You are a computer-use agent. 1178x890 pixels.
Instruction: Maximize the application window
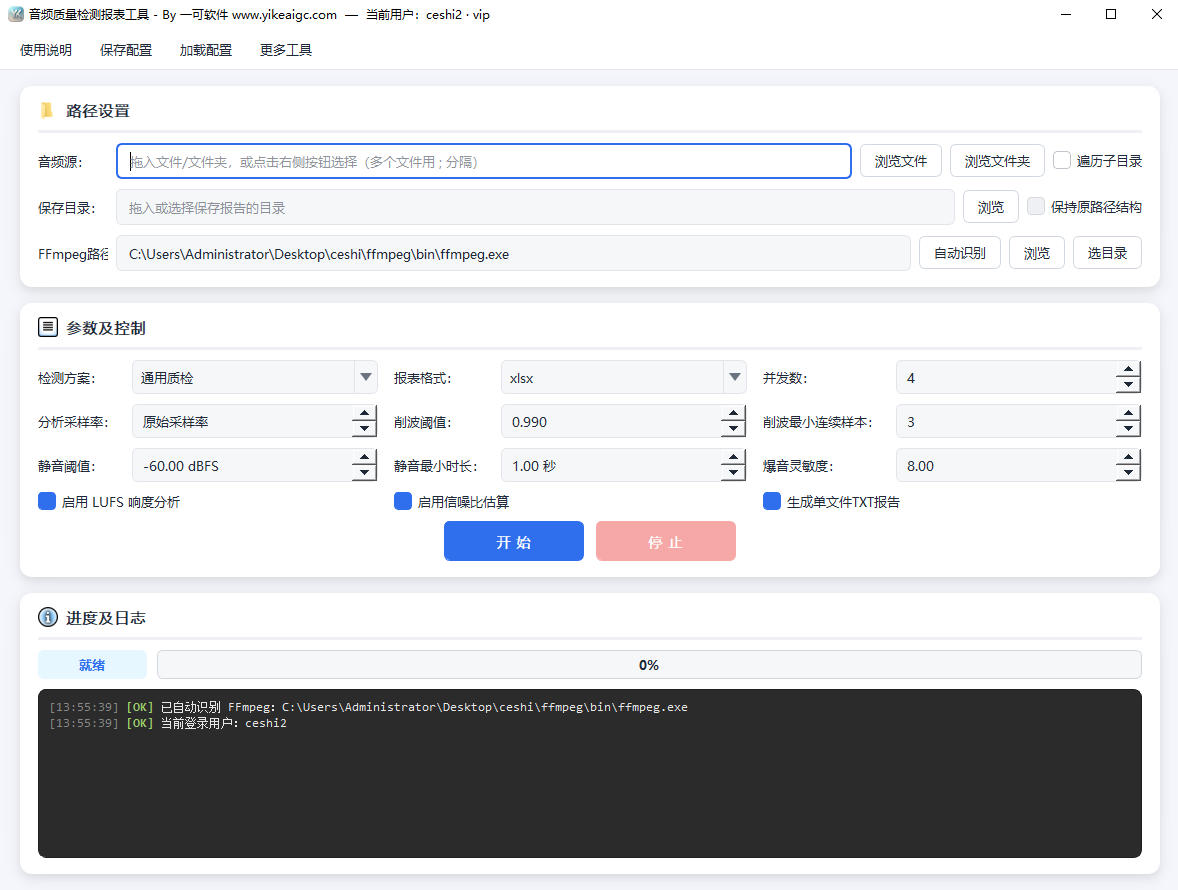tap(1111, 14)
